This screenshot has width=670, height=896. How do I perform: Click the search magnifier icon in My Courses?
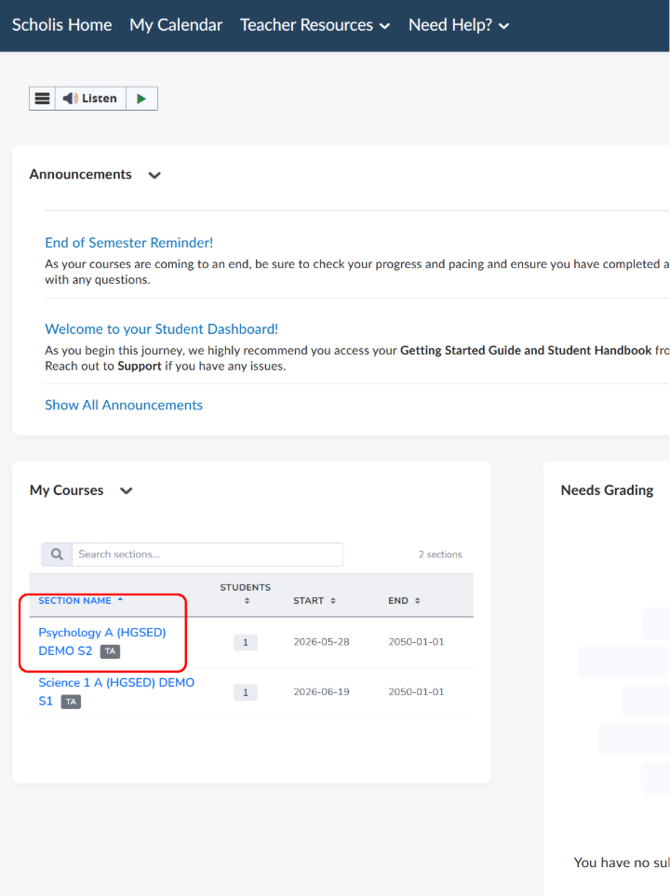pos(57,554)
